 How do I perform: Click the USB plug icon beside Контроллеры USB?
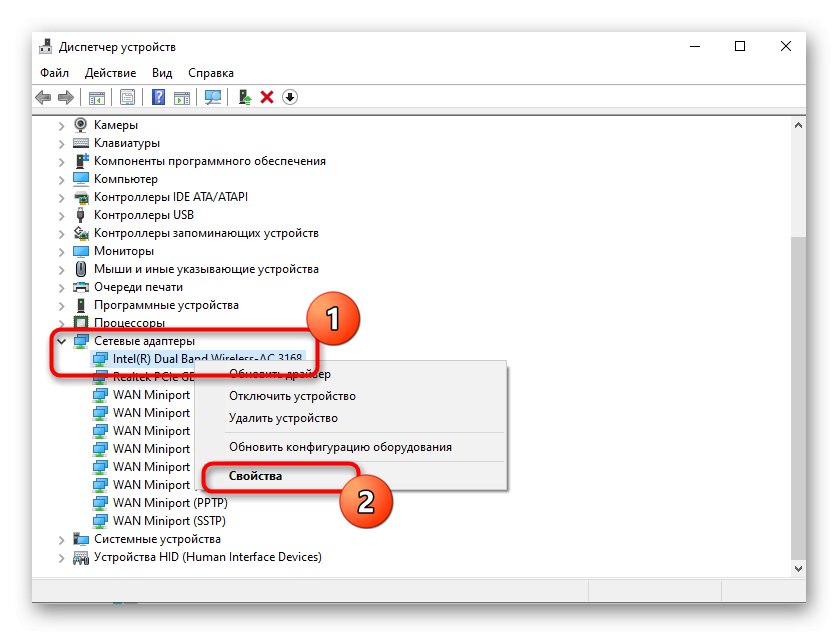coord(81,215)
